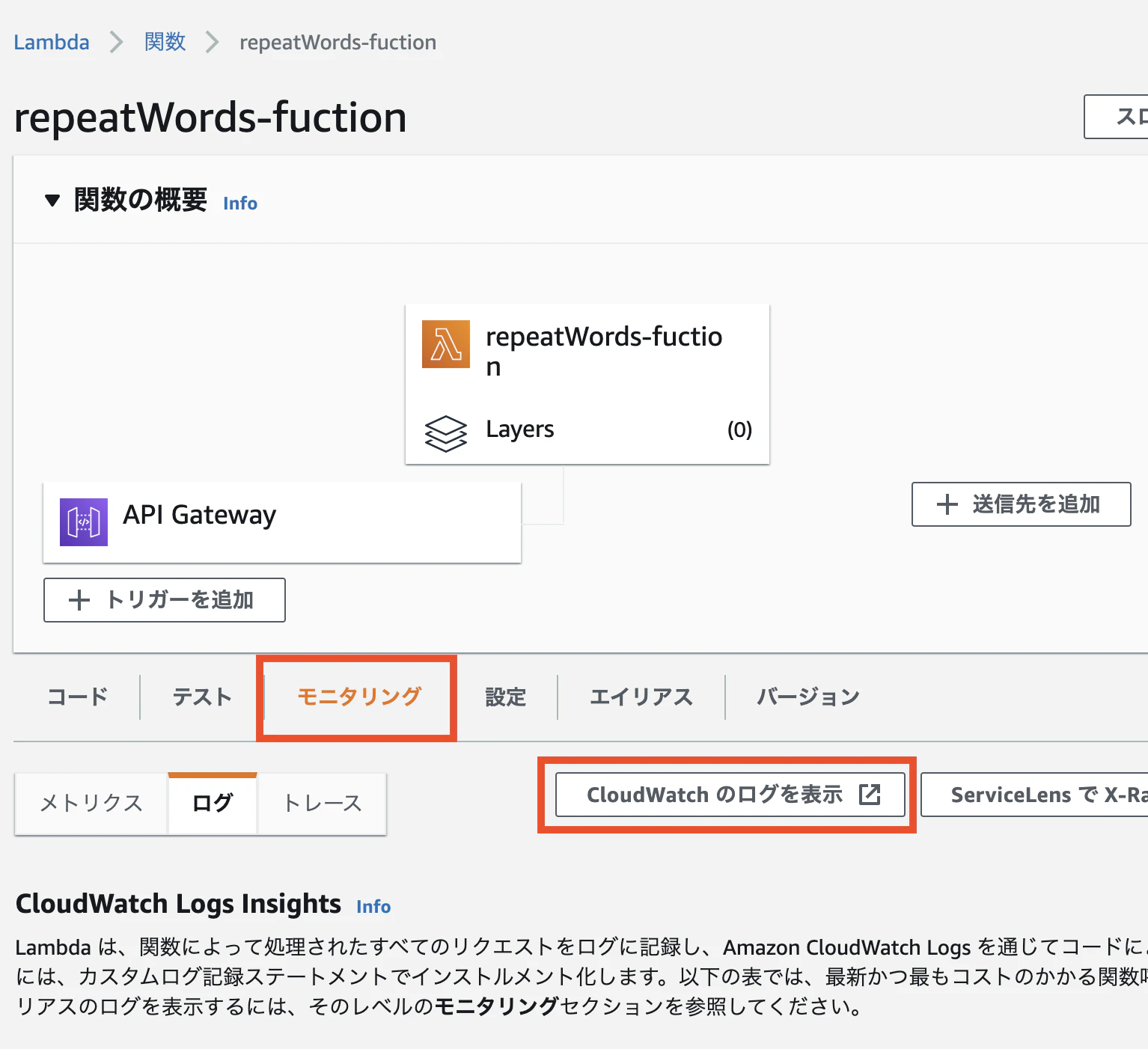Select the ログ sub-tab
Screen dimensions: 1148x1049
[x=213, y=804]
